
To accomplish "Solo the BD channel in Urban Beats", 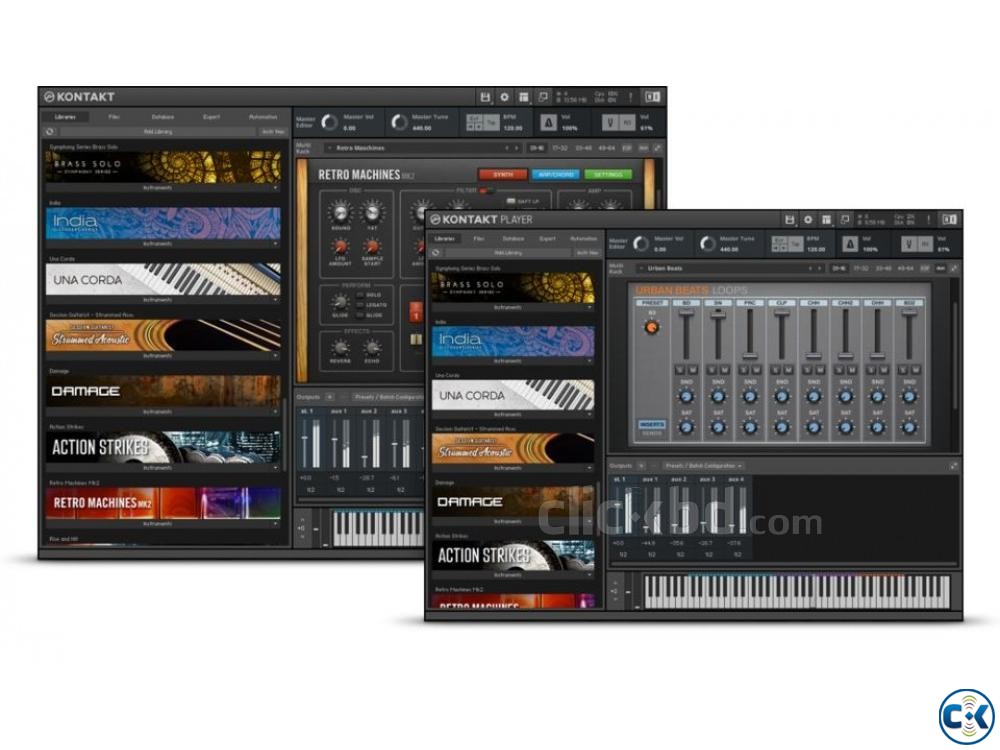I will pyautogui.click(x=680, y=370).
